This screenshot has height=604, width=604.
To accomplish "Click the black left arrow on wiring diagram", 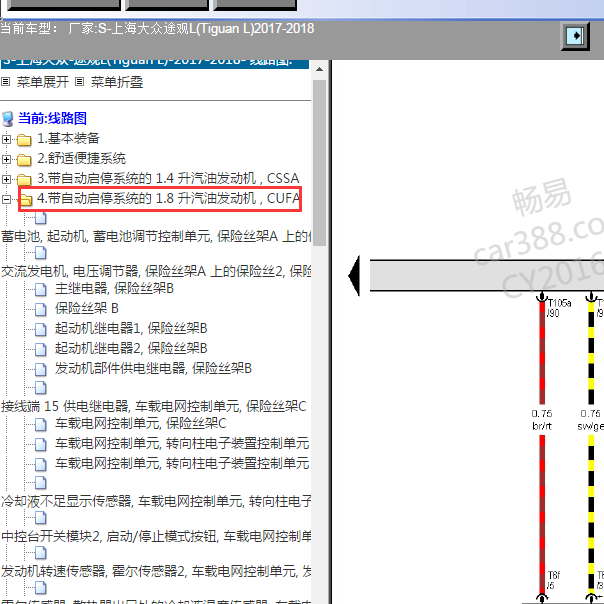I will point(354,276).
